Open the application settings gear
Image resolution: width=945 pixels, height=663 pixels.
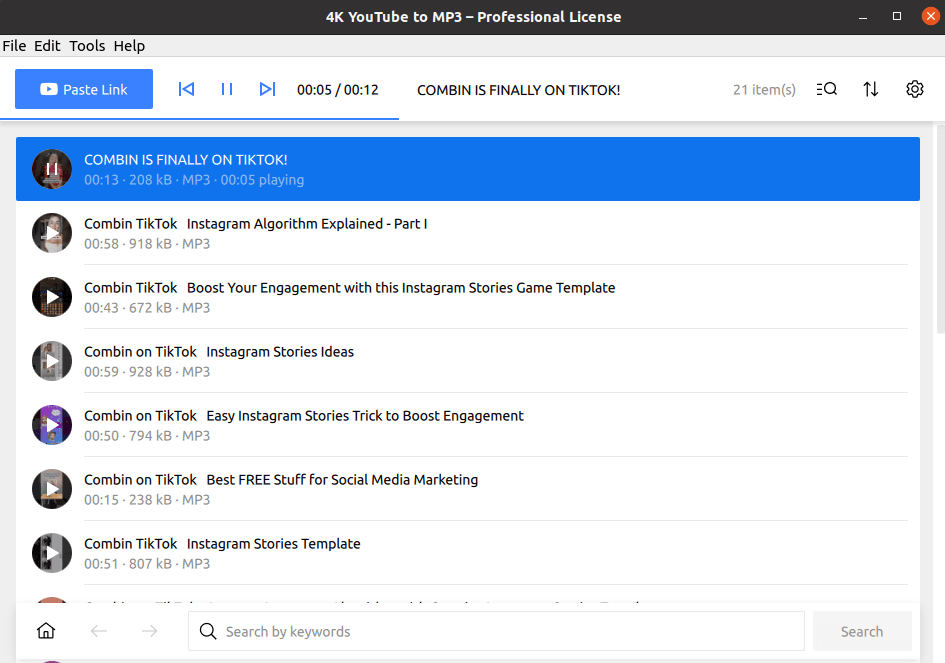[914, 89]
